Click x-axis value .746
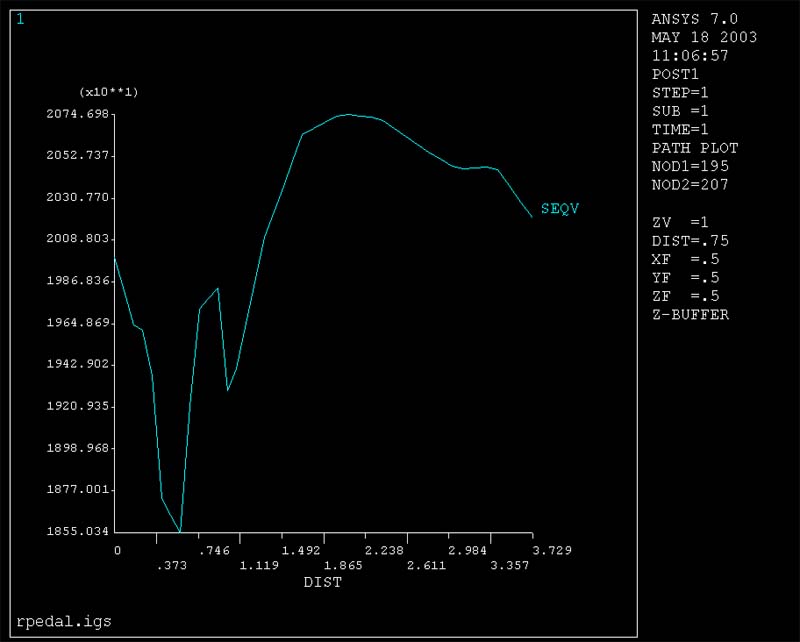Screen dimensions: 800x642 [214, 550]
